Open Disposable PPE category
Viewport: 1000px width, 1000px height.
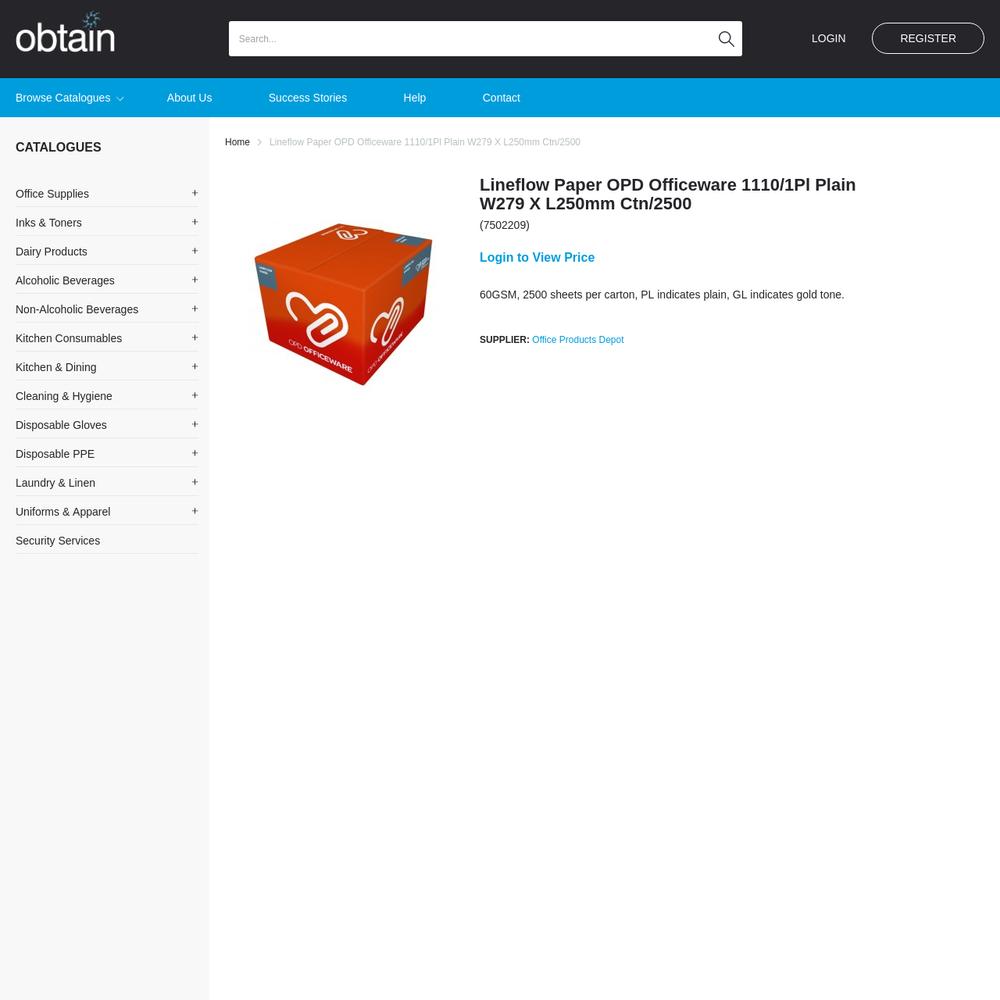click(x=55, y=454)
